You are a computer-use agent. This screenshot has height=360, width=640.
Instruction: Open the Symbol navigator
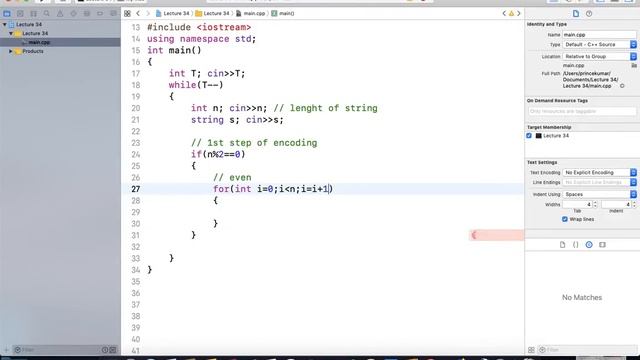click(33, 13)
